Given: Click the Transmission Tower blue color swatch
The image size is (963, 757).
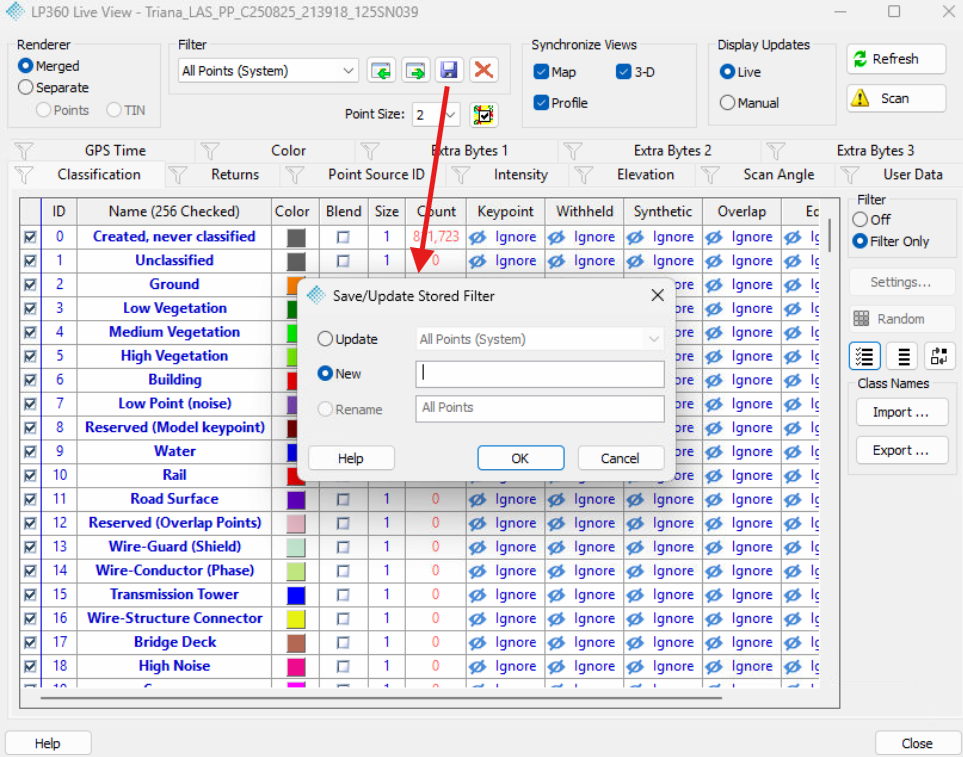Looking at the screenshot, I should 296,595.
